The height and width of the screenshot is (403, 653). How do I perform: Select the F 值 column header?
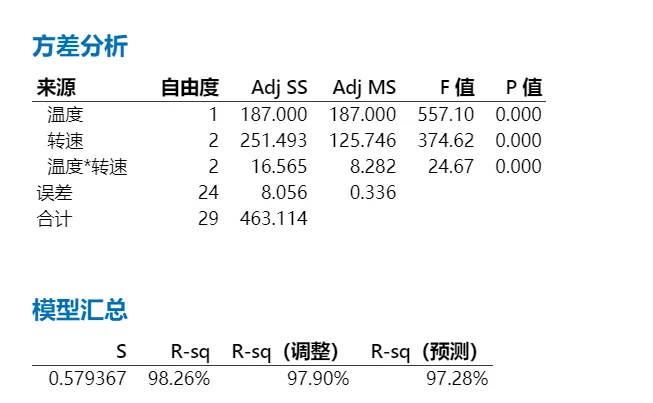tap(457, 87)
